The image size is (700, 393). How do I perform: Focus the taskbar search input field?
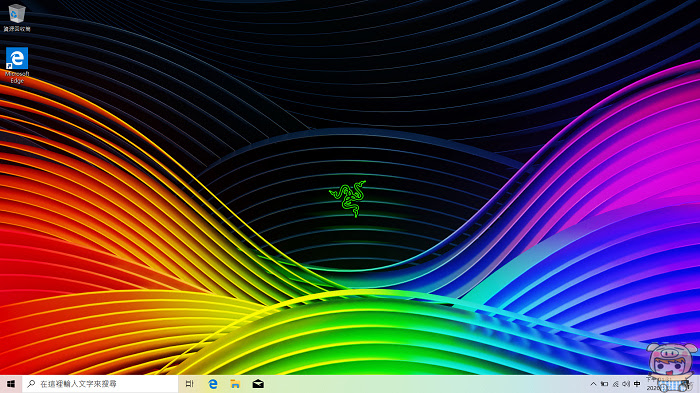[x=100, y=384]
